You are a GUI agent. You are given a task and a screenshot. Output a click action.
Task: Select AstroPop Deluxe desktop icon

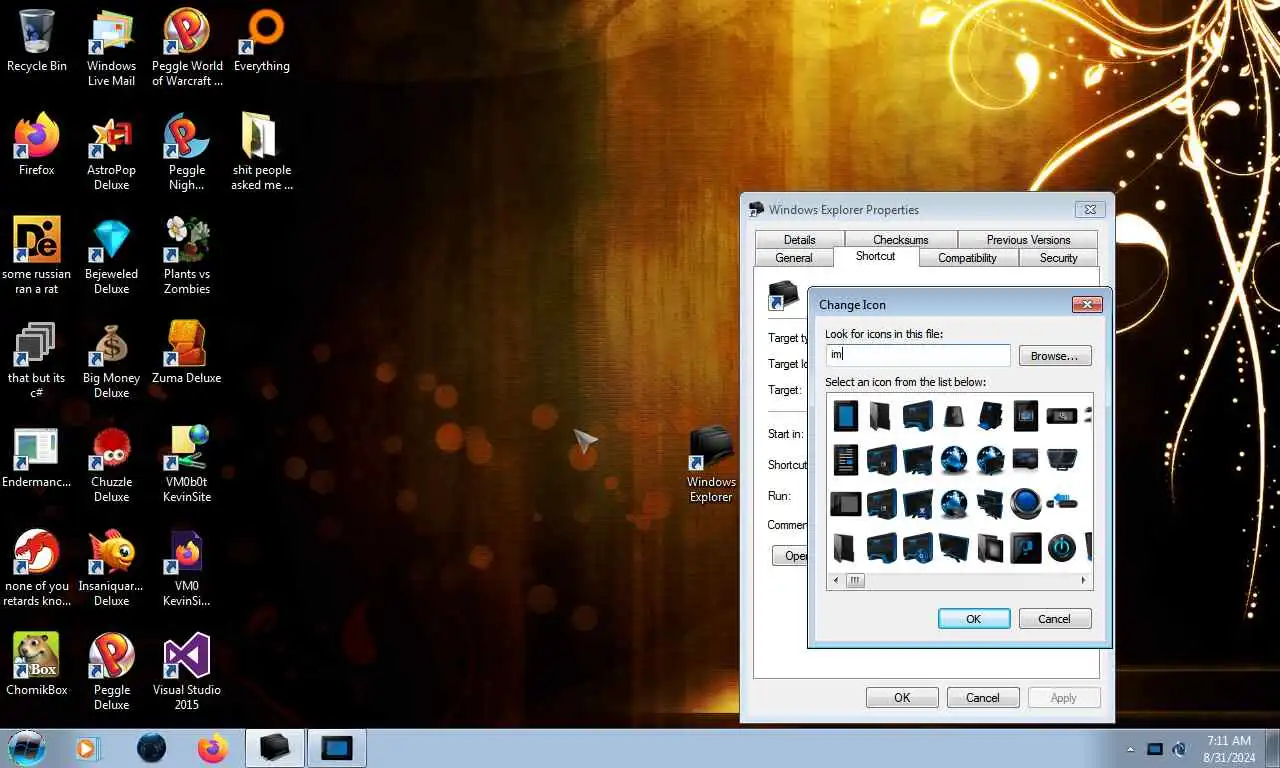(x=111, y=153)
